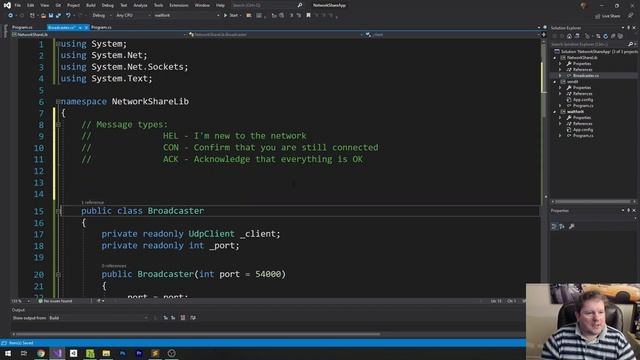
Task: Click the Solution Explorer search magnifier icon
Action: click(x=630, y=44)
